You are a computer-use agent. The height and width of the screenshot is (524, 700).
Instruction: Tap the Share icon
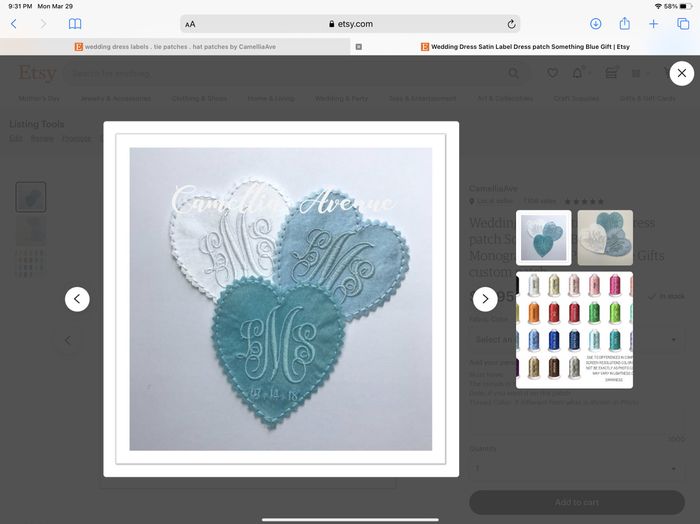625,24
